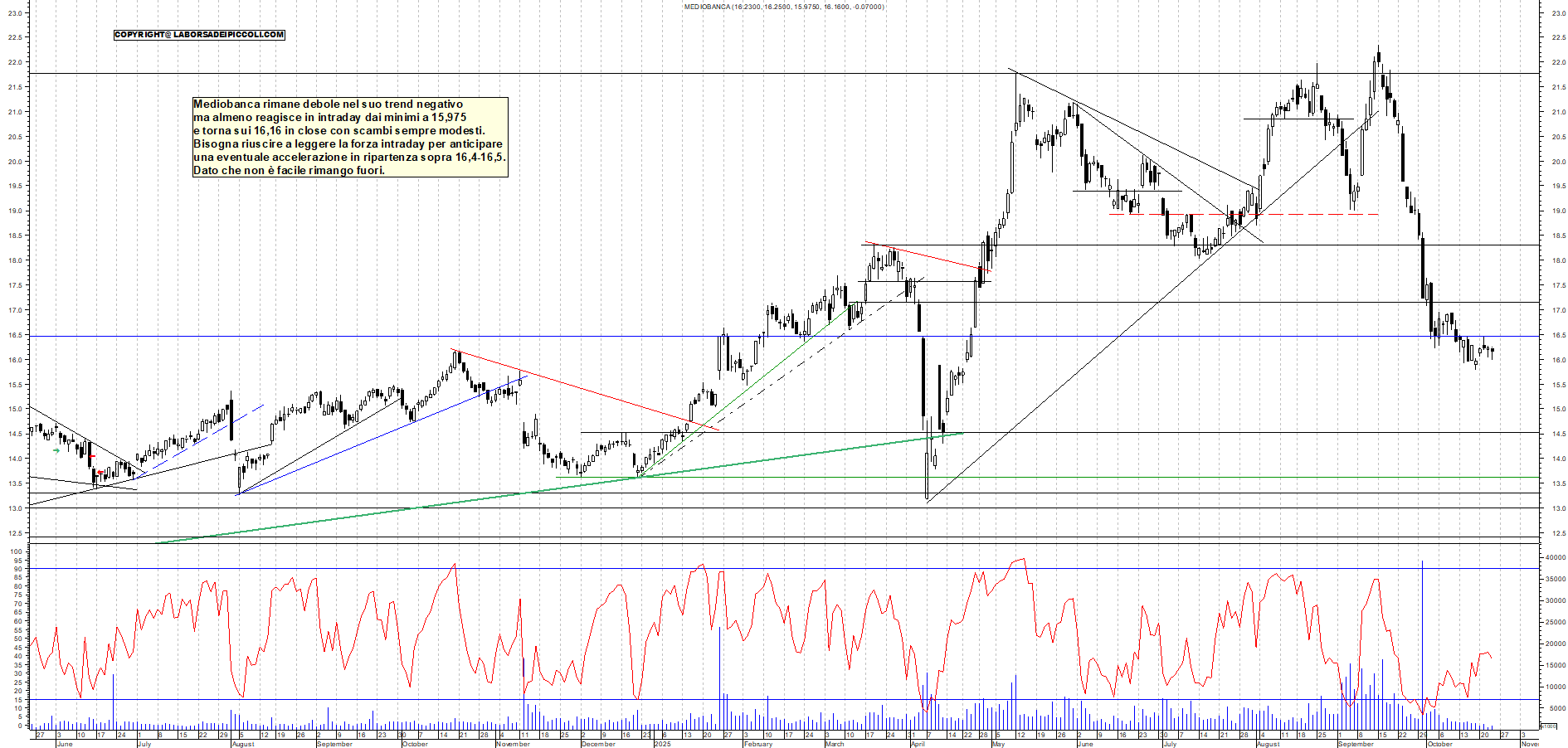The height and width of the screenshot is (748, 1568).
Task: Click the x1000 volume scale box
Action: tap(1548, 726)
